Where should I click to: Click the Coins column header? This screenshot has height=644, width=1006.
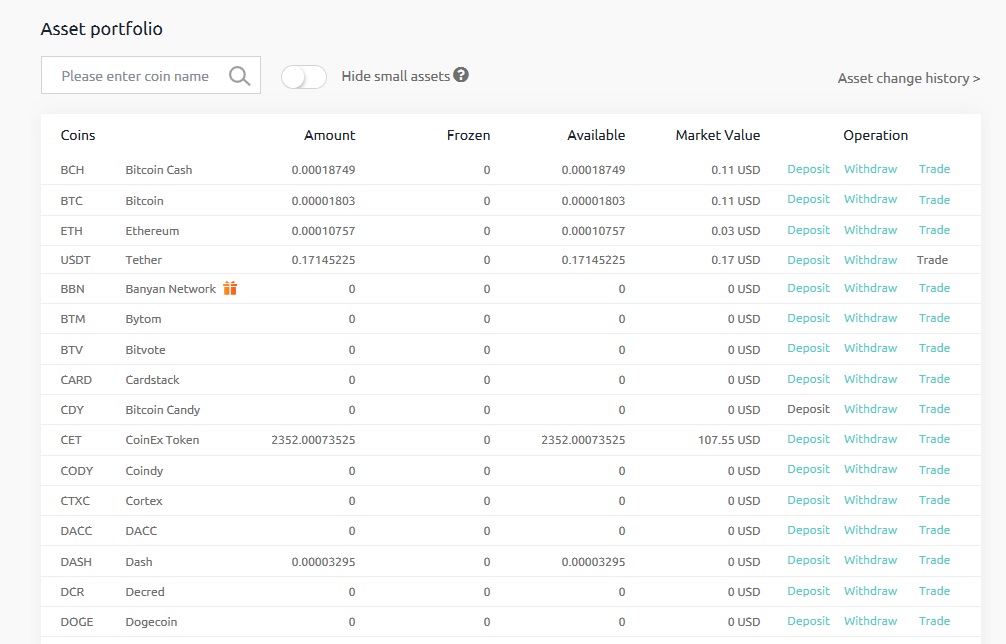point(78,135)
